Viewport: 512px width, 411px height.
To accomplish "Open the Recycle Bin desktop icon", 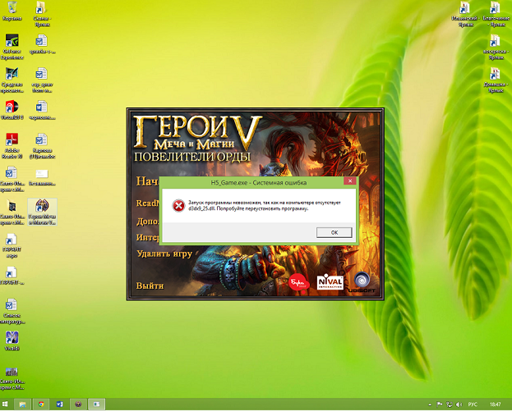I will click(x=12, y=11).
